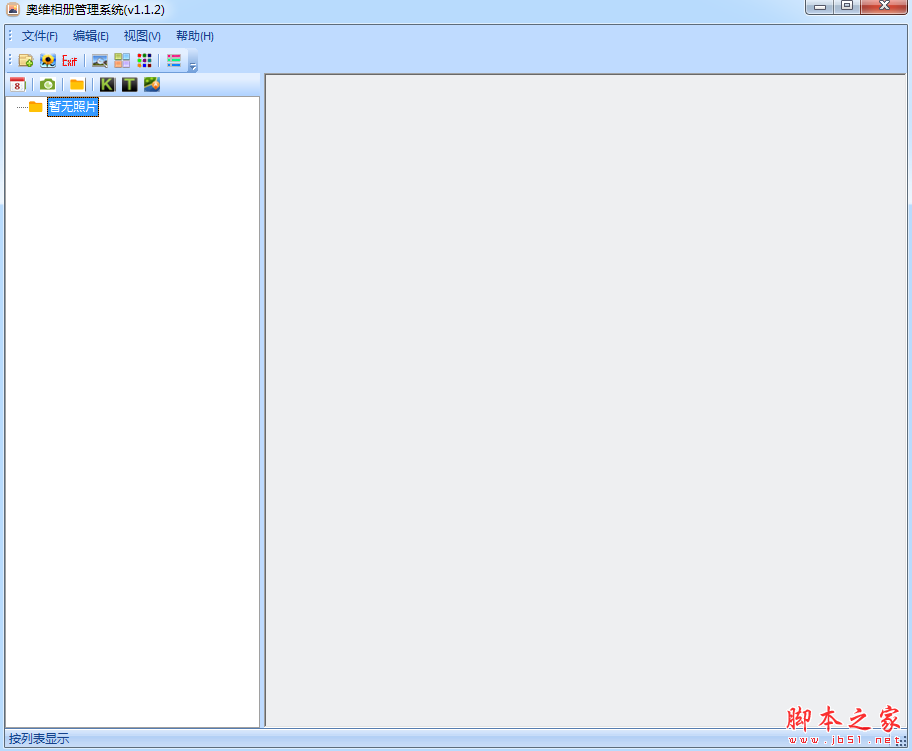Image resolution: width=912 pixels, height=751 pixels.
Task: Open the 编辑(E) menu
Action: click(x=91, y=36)
